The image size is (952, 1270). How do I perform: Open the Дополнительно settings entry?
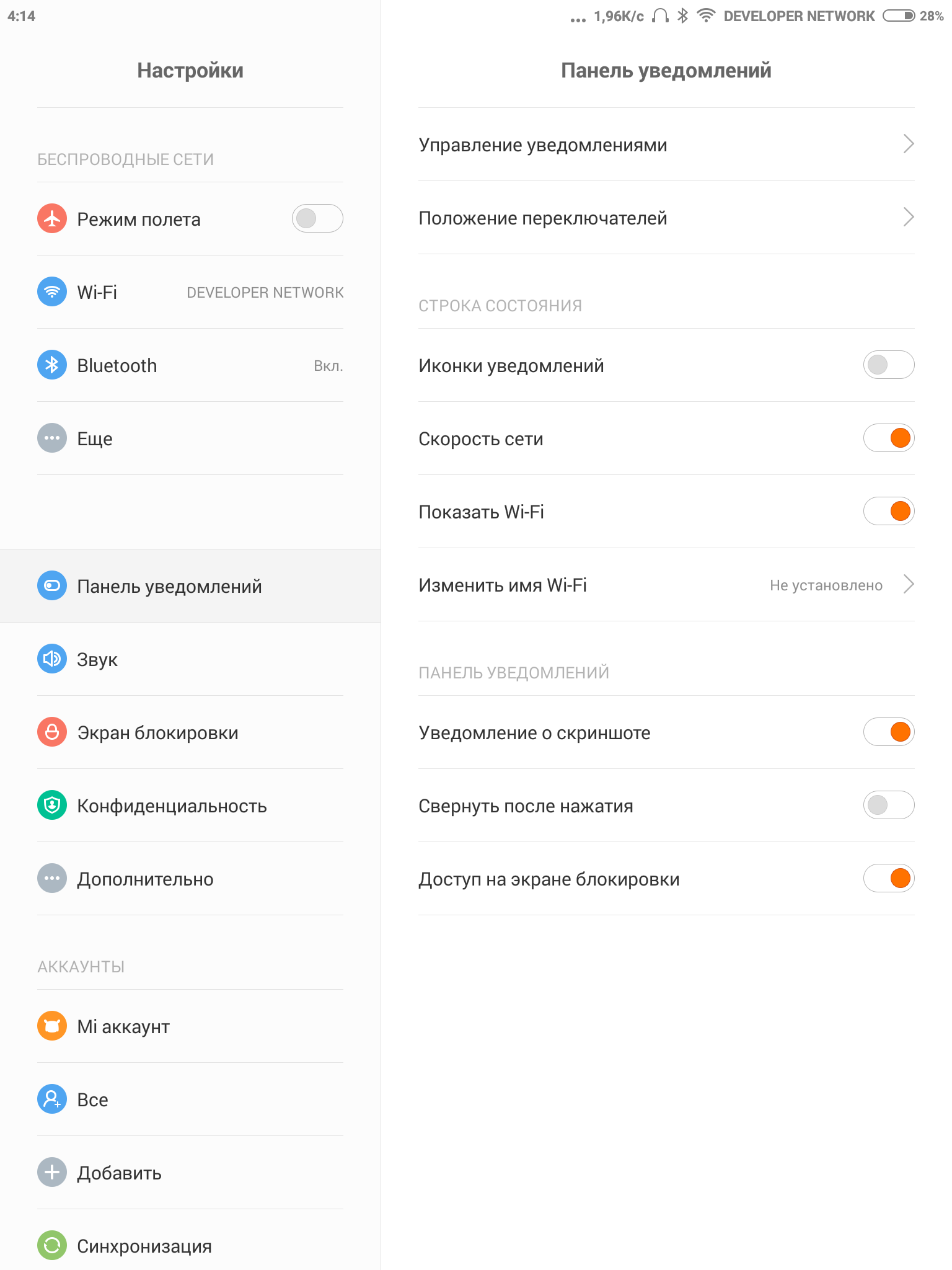click(x=190, y=879)
